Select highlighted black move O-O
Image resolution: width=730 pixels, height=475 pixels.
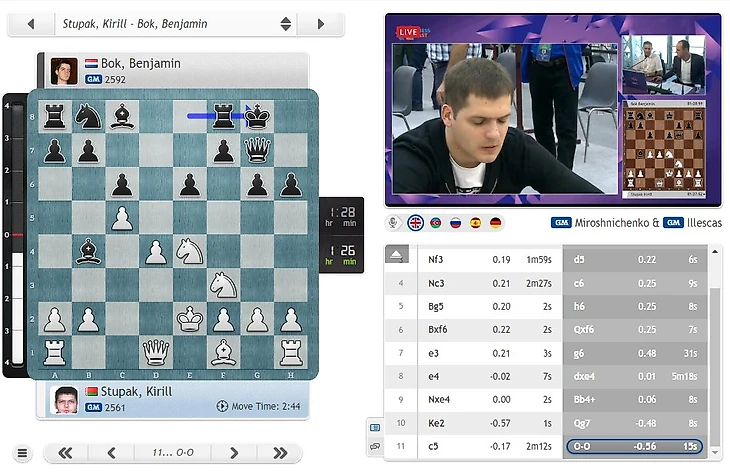tap(635, 446)
